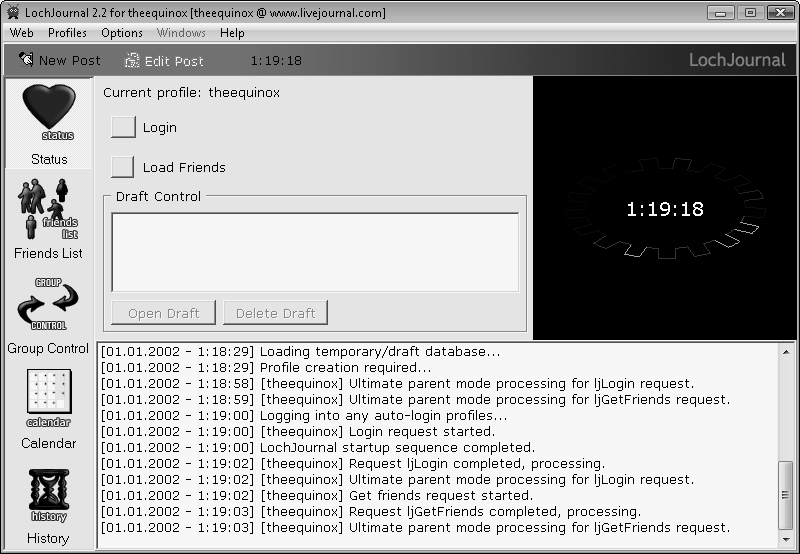Minimize the LochJournal window
Image resolution: width=800 pixels, height=554 pixels.
(720, 12)
